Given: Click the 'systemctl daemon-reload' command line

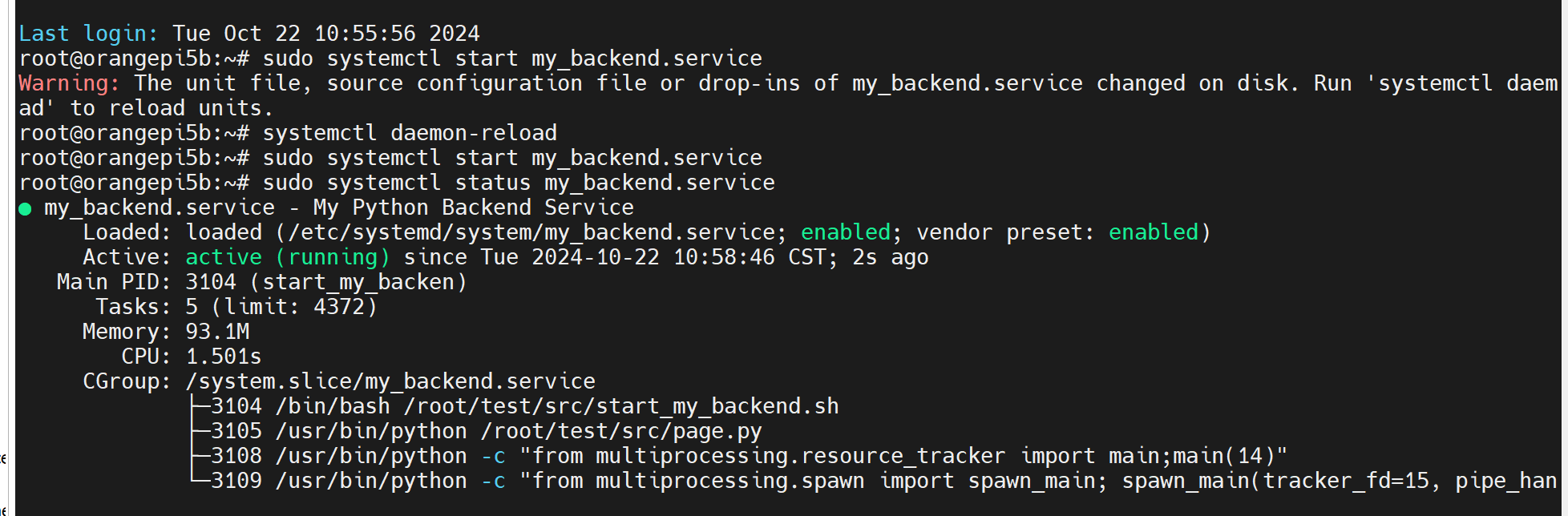Looking at the screenshot, I should pyautogui.click(x=410, y=133).
